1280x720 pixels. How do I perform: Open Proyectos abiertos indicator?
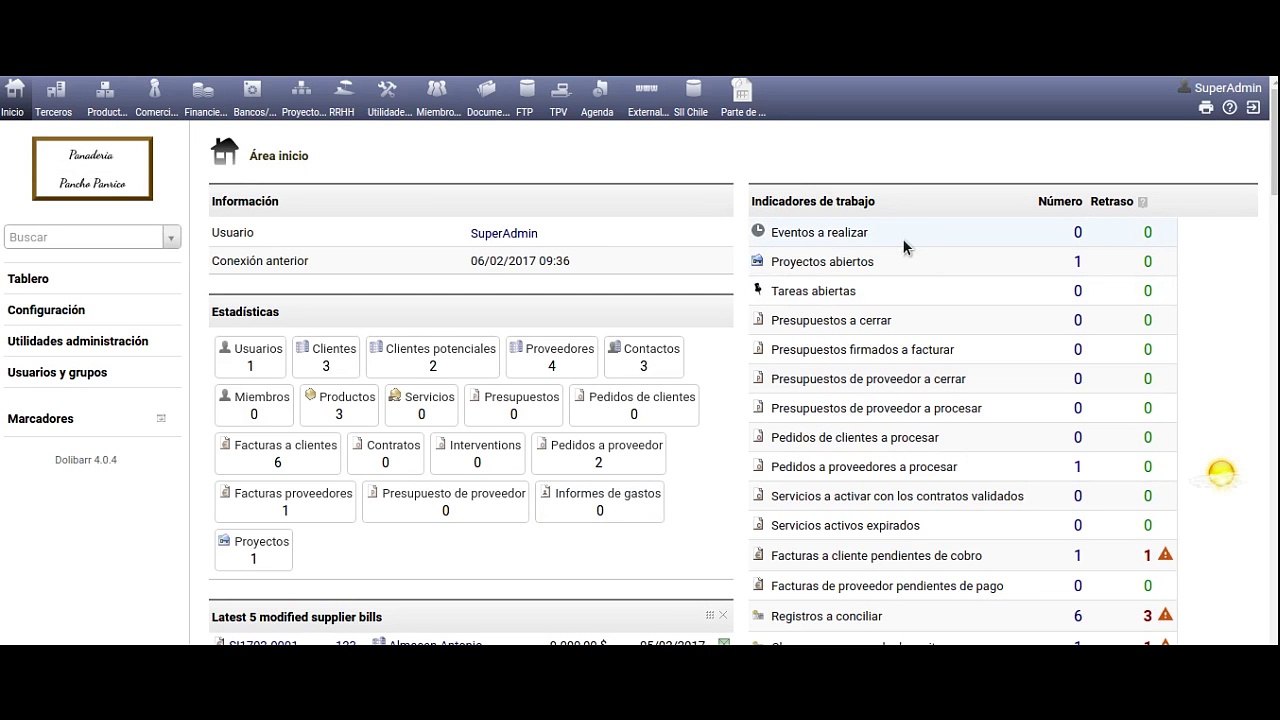(x=822, y=262)
